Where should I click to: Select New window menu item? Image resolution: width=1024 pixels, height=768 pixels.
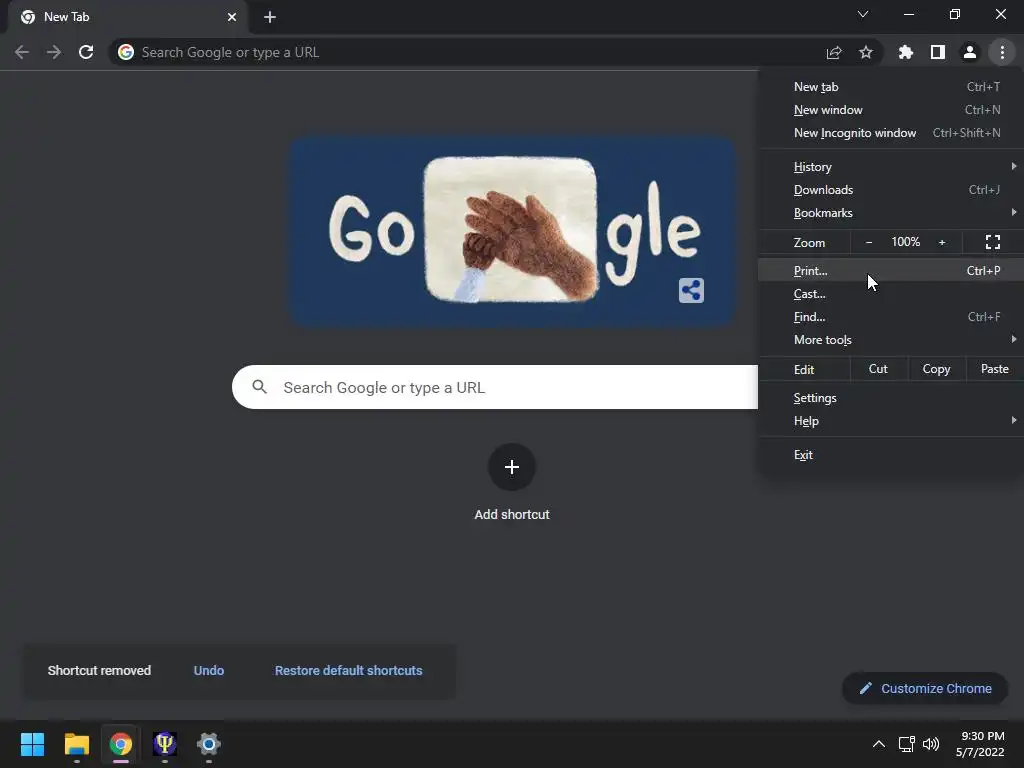891,110
